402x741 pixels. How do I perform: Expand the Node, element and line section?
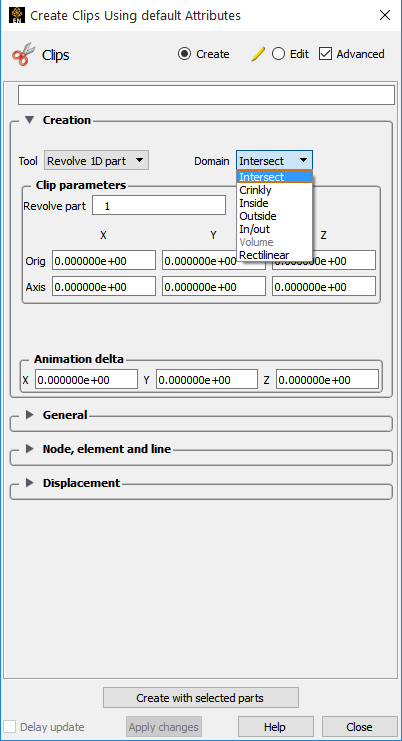(30, 449)
